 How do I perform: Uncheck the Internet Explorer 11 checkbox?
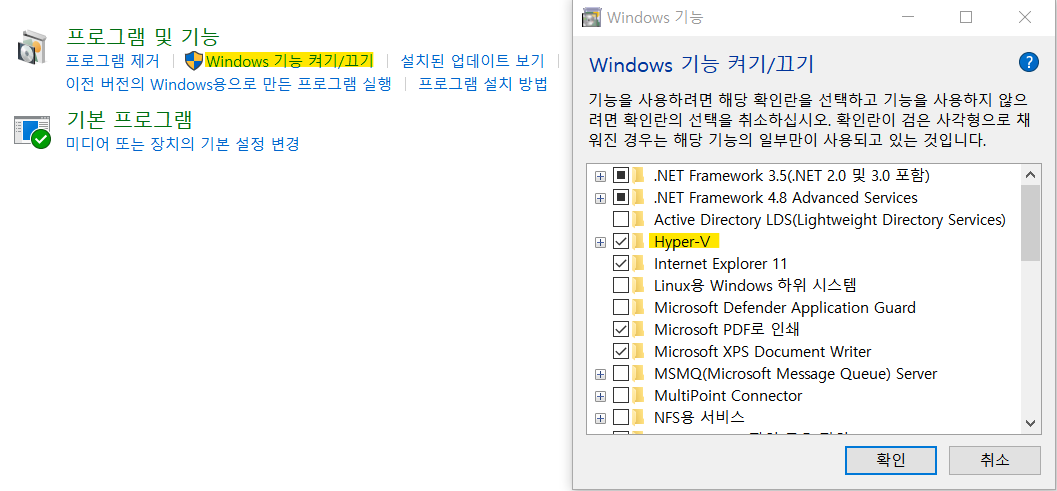click(621, 263)
